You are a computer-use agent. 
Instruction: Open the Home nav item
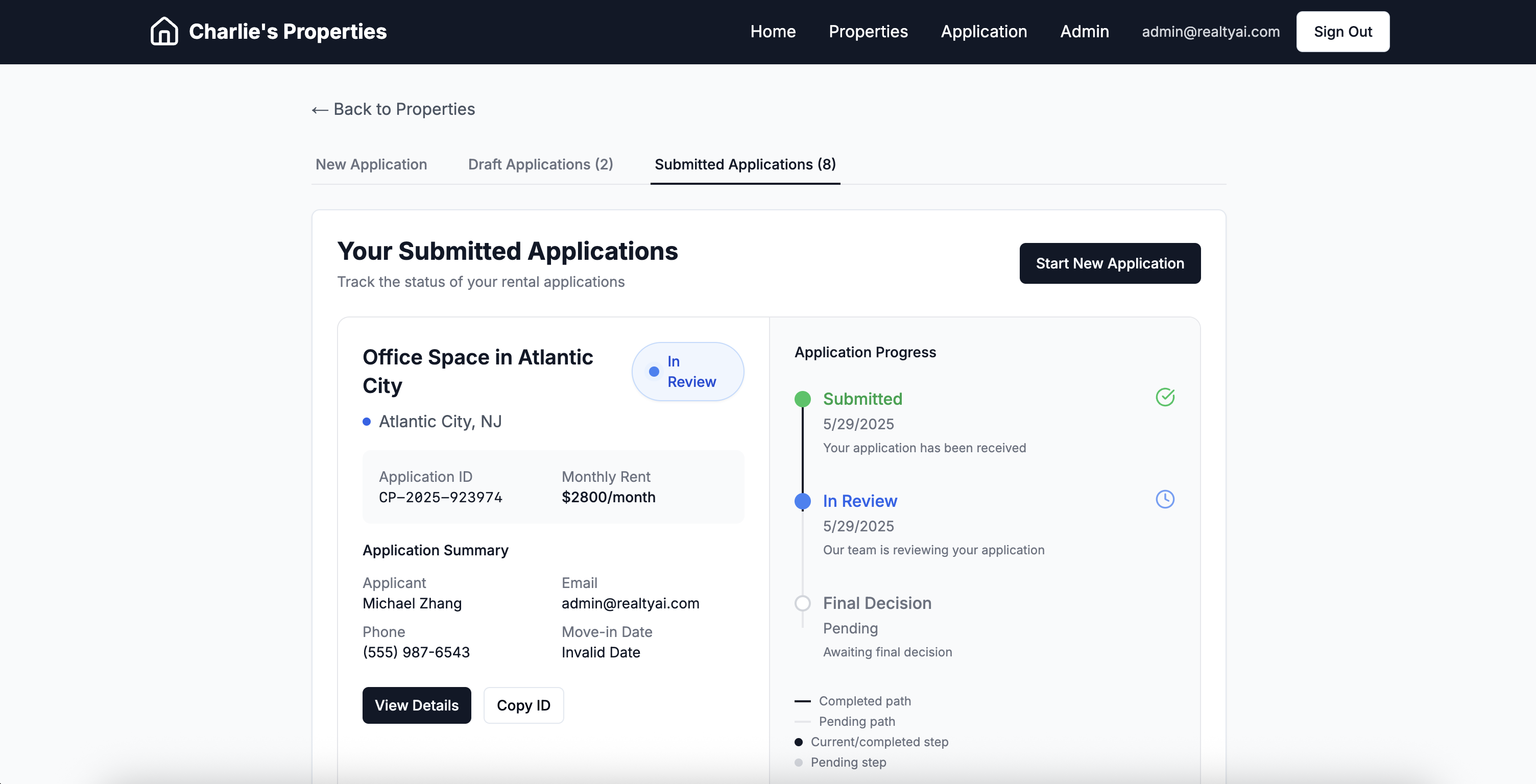[x=773, y=32]
